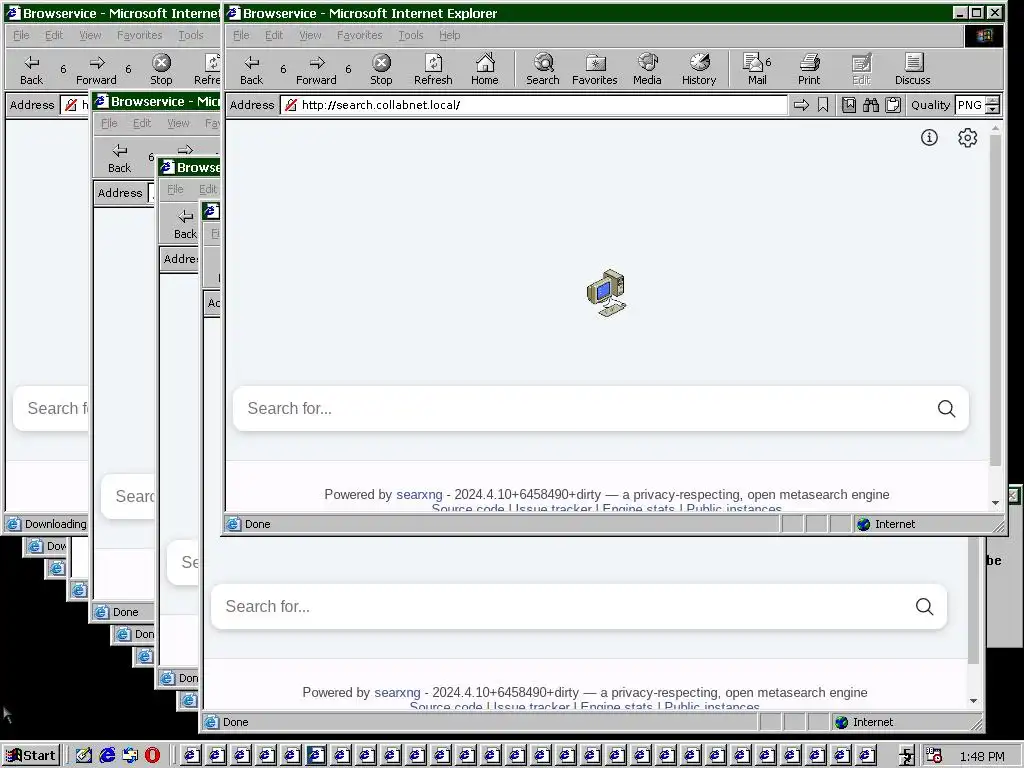
Task: Click the 'Internet' zone text in front window status bar
Action: tap(895, 524)
